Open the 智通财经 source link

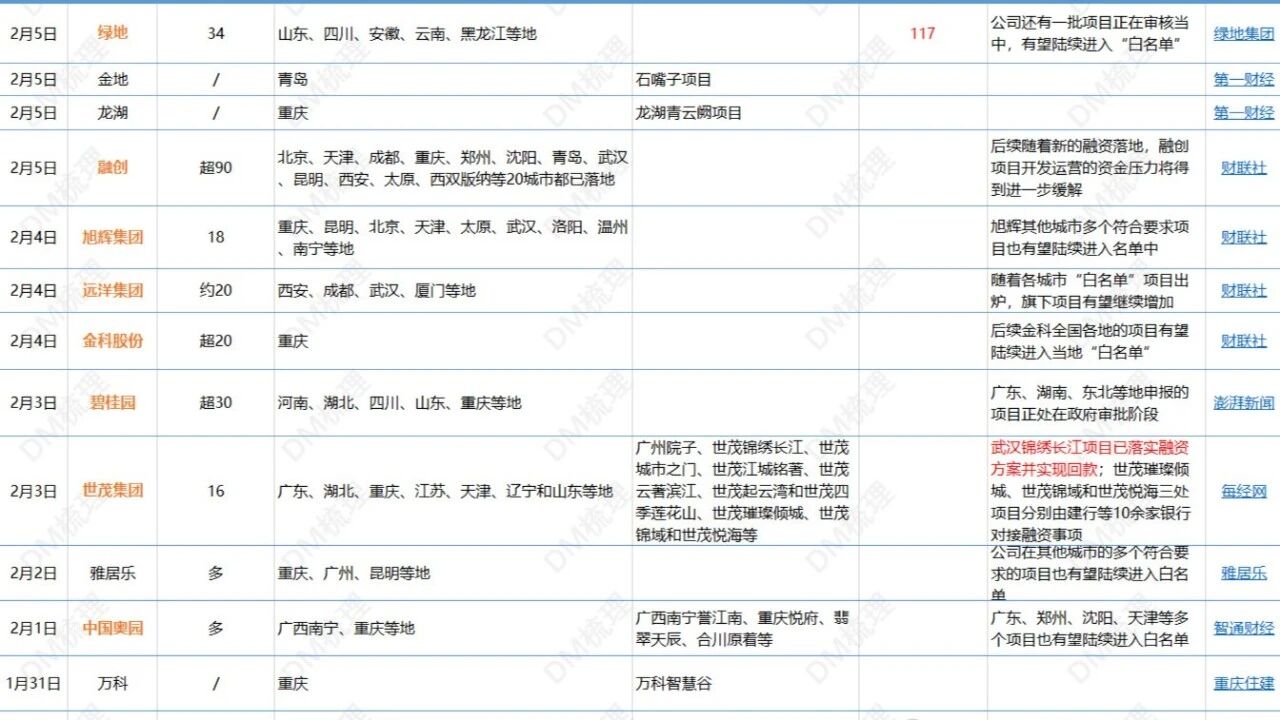[1244, 628]
